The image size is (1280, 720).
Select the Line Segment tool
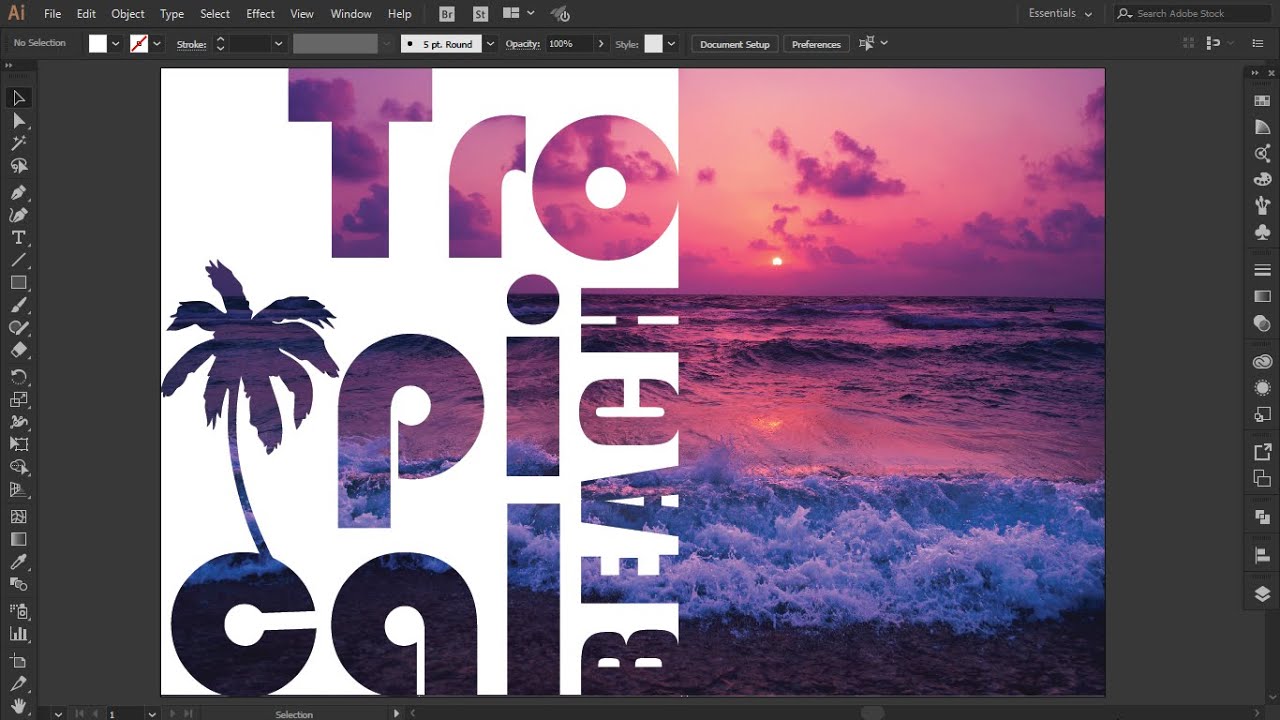tap(18, 260)
